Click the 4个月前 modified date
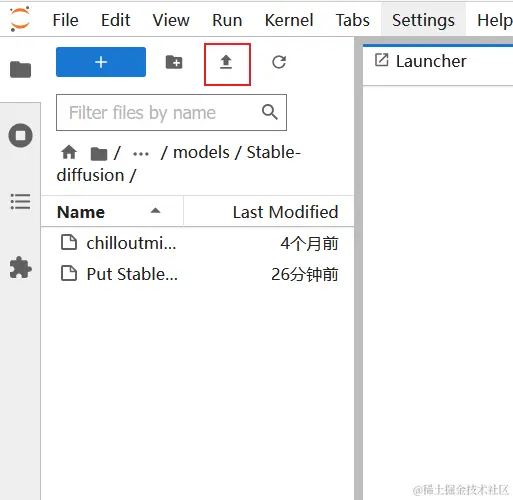This screenshot has width=513, height=500. tap(309, 243)
